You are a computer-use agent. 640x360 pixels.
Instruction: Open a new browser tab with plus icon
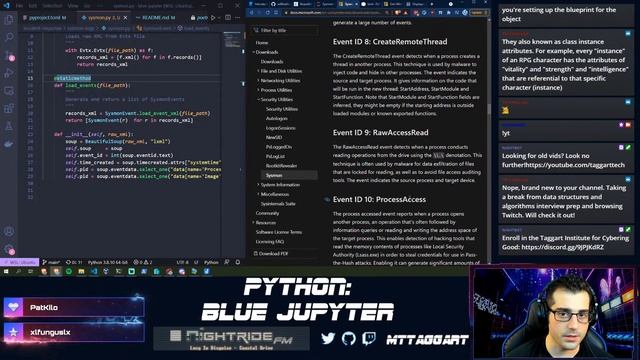pyautogui.click(x=431, y=4)
